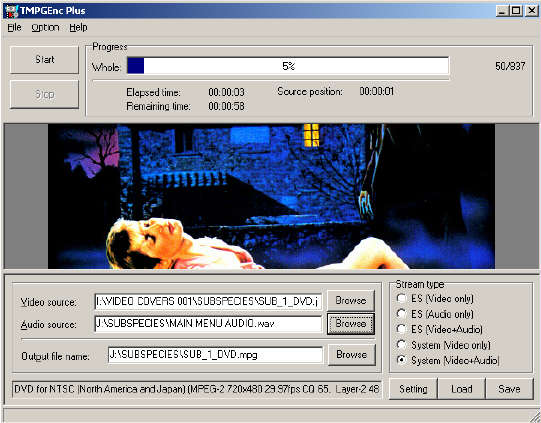Image resolution: width=541 pixels, height=423 pixels.
Task: Click the remaining time value 00:00:58
Action: click(226, 106)
